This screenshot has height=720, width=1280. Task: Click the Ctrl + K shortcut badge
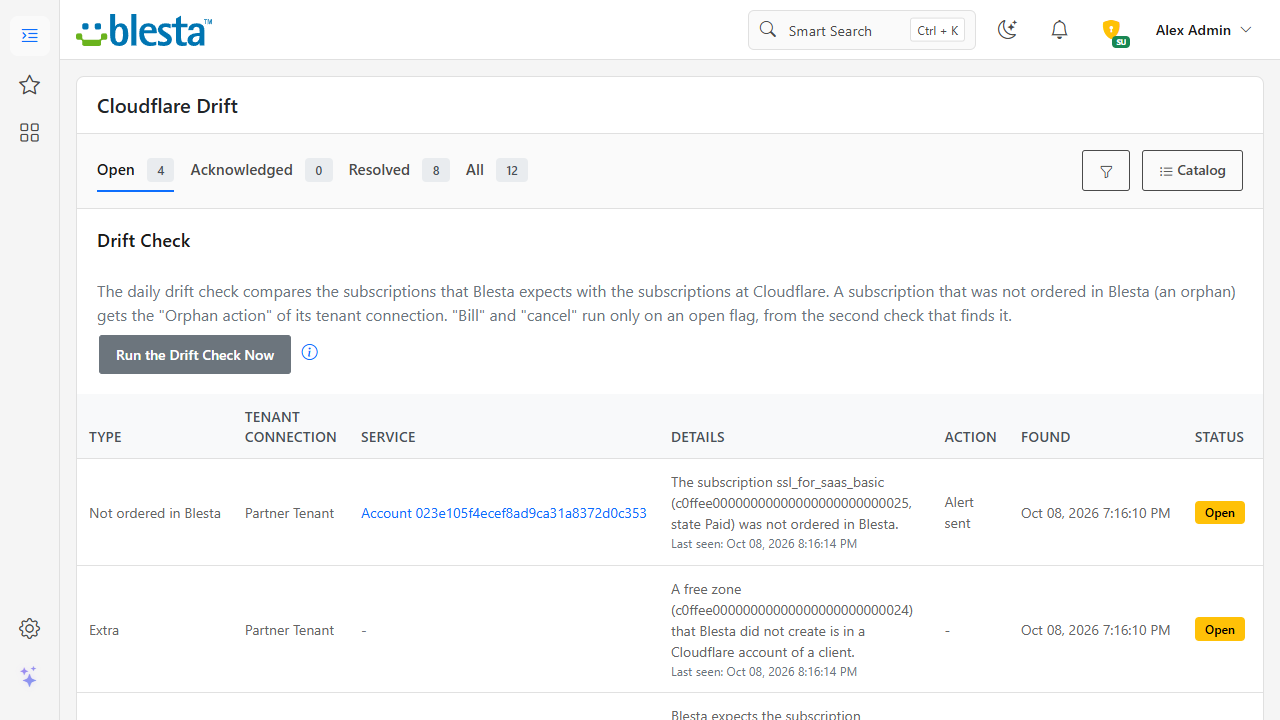[937, 30]
